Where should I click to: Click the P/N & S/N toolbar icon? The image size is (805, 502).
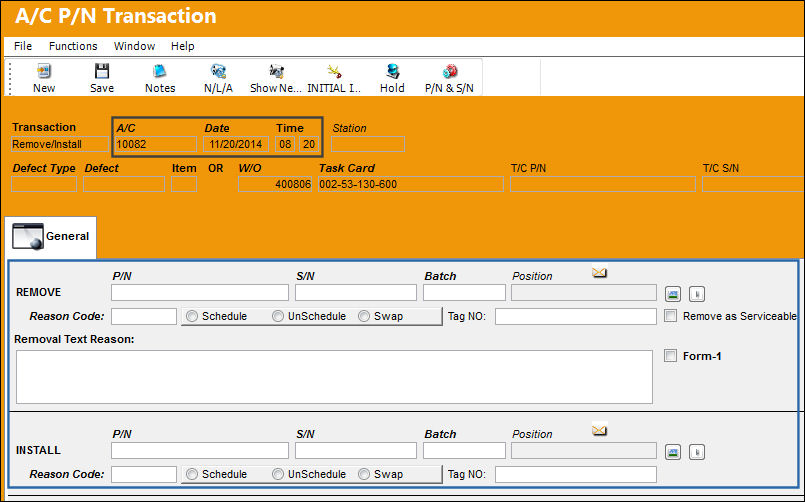click(450, 71)
